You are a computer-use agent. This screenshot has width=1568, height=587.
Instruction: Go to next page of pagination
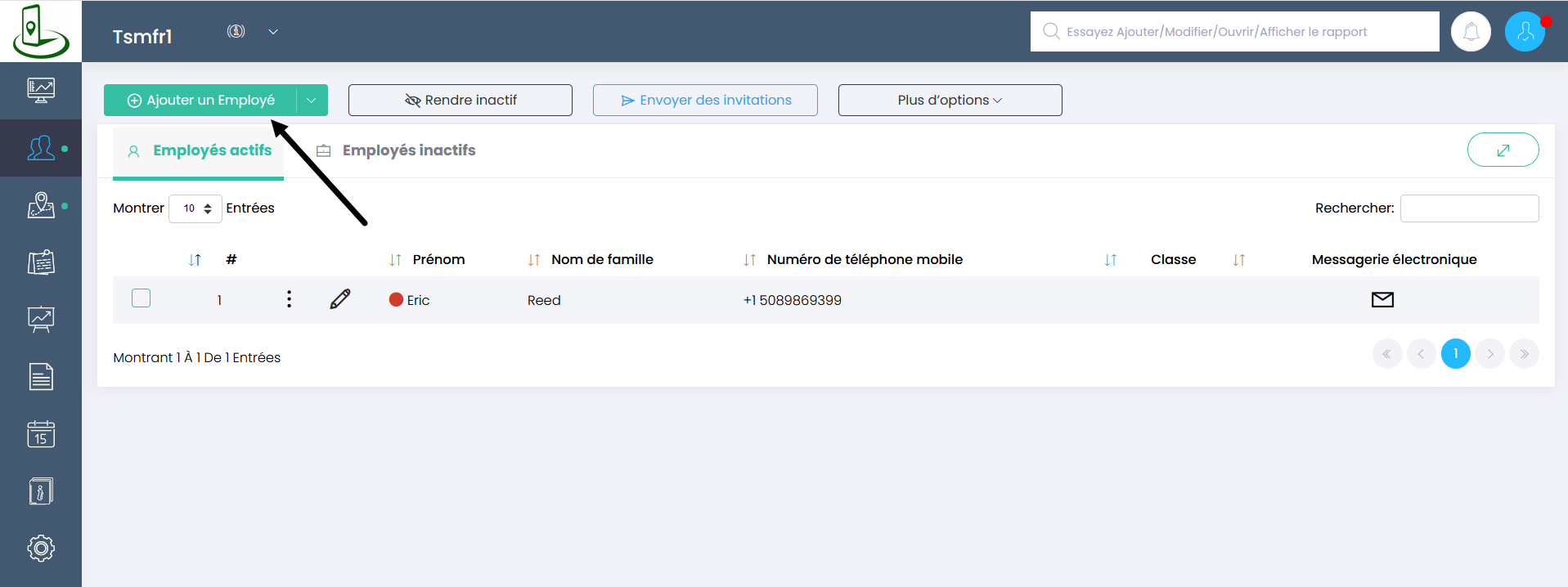coord(1490,354)
